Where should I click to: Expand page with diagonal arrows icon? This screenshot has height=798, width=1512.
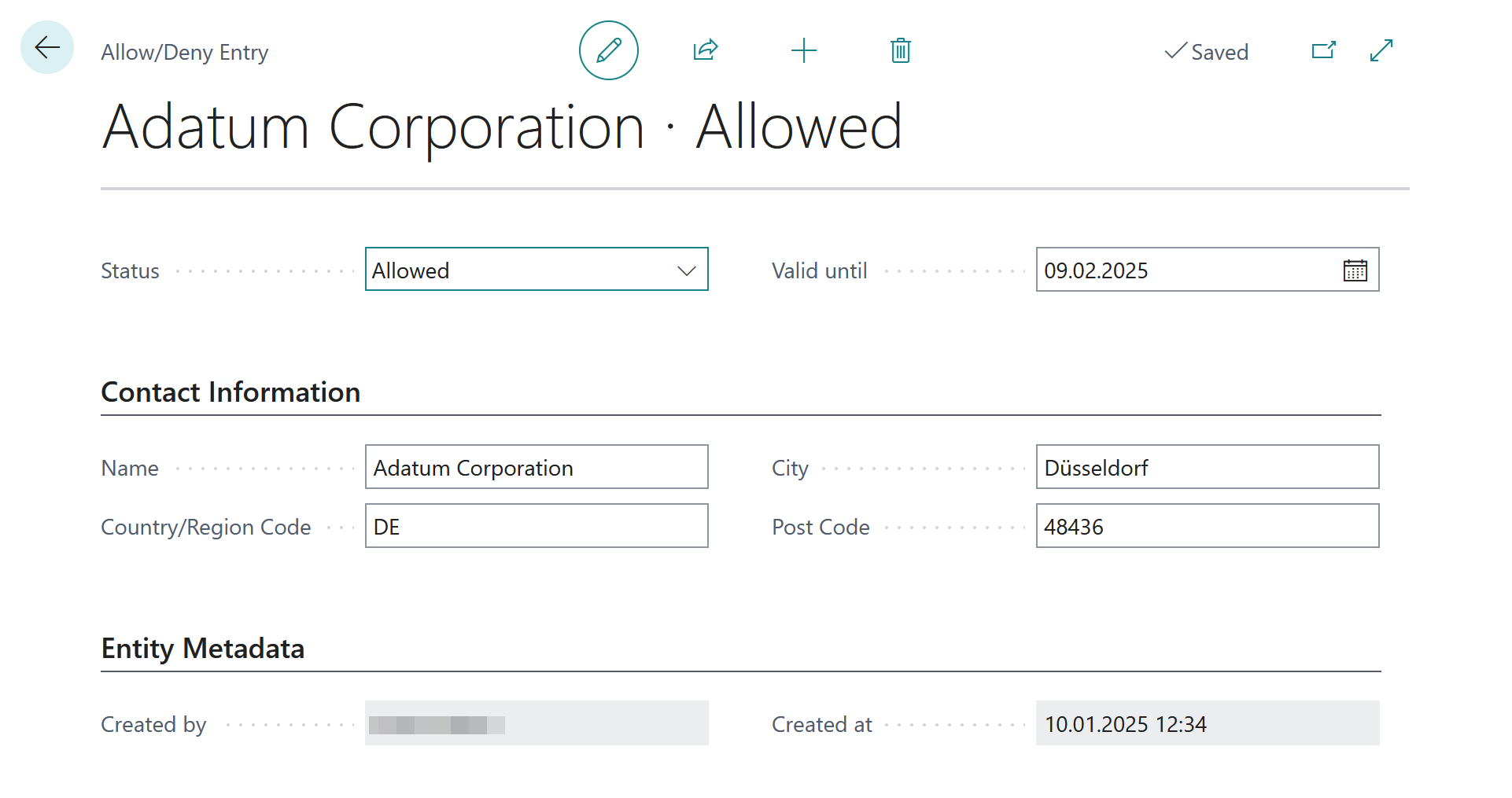[1381, 50]
